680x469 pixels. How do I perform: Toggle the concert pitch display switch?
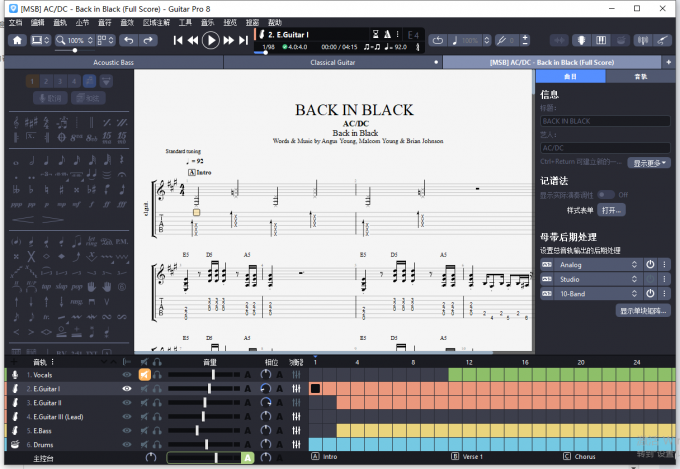(607, 195)
